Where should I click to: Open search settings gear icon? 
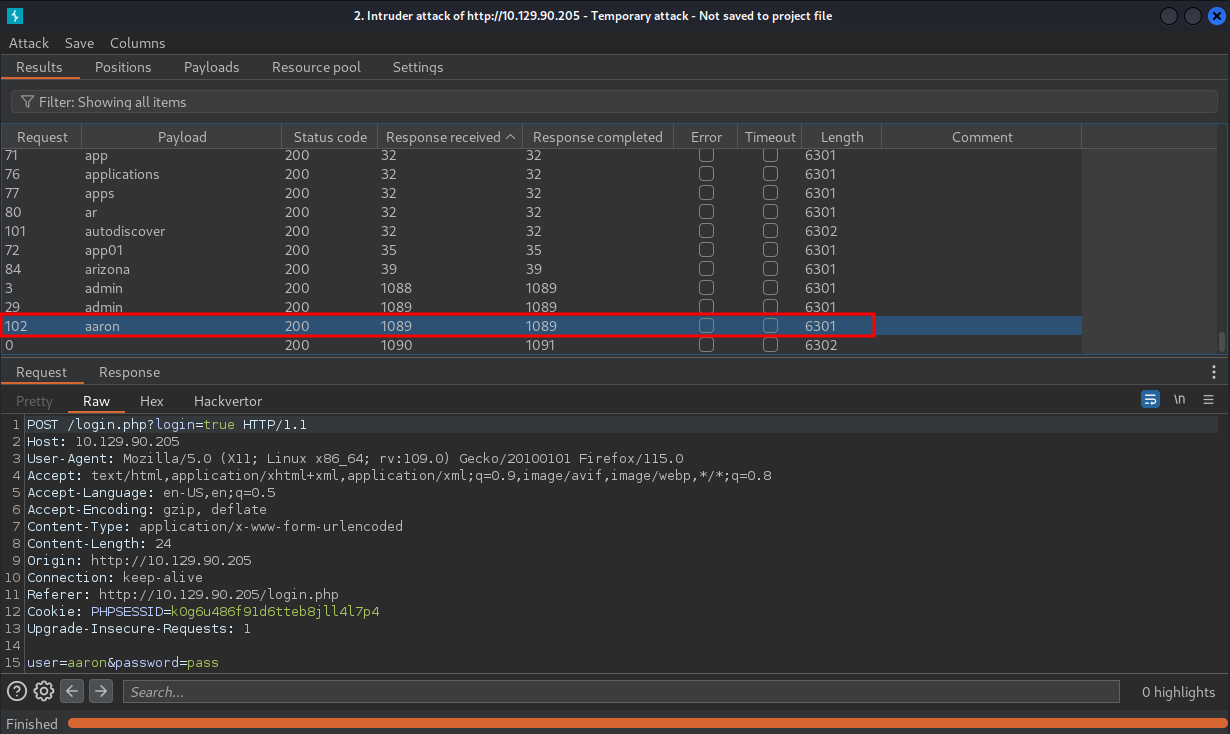[44, 691]
